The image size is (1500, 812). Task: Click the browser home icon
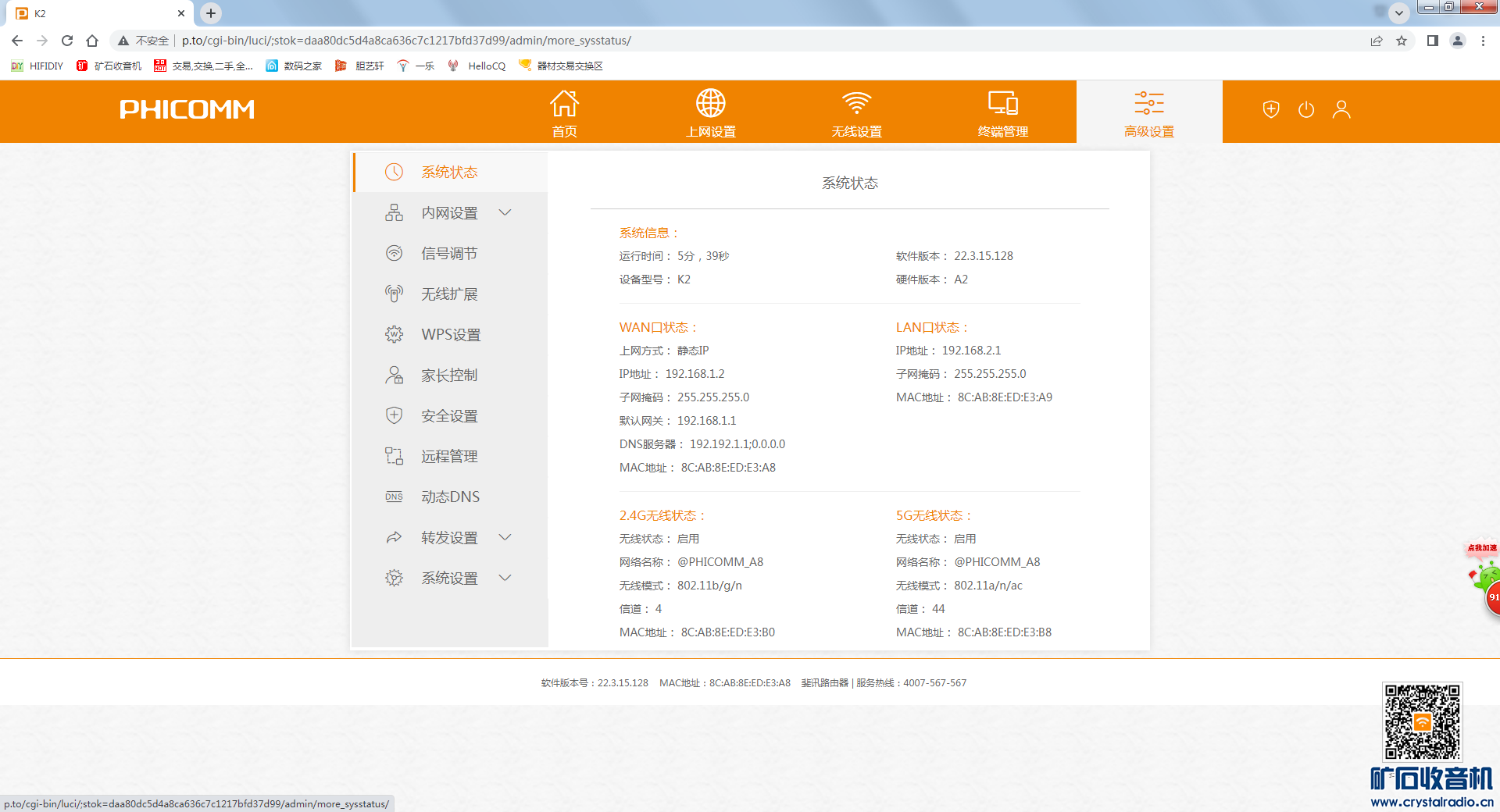[x=92, y=41]
